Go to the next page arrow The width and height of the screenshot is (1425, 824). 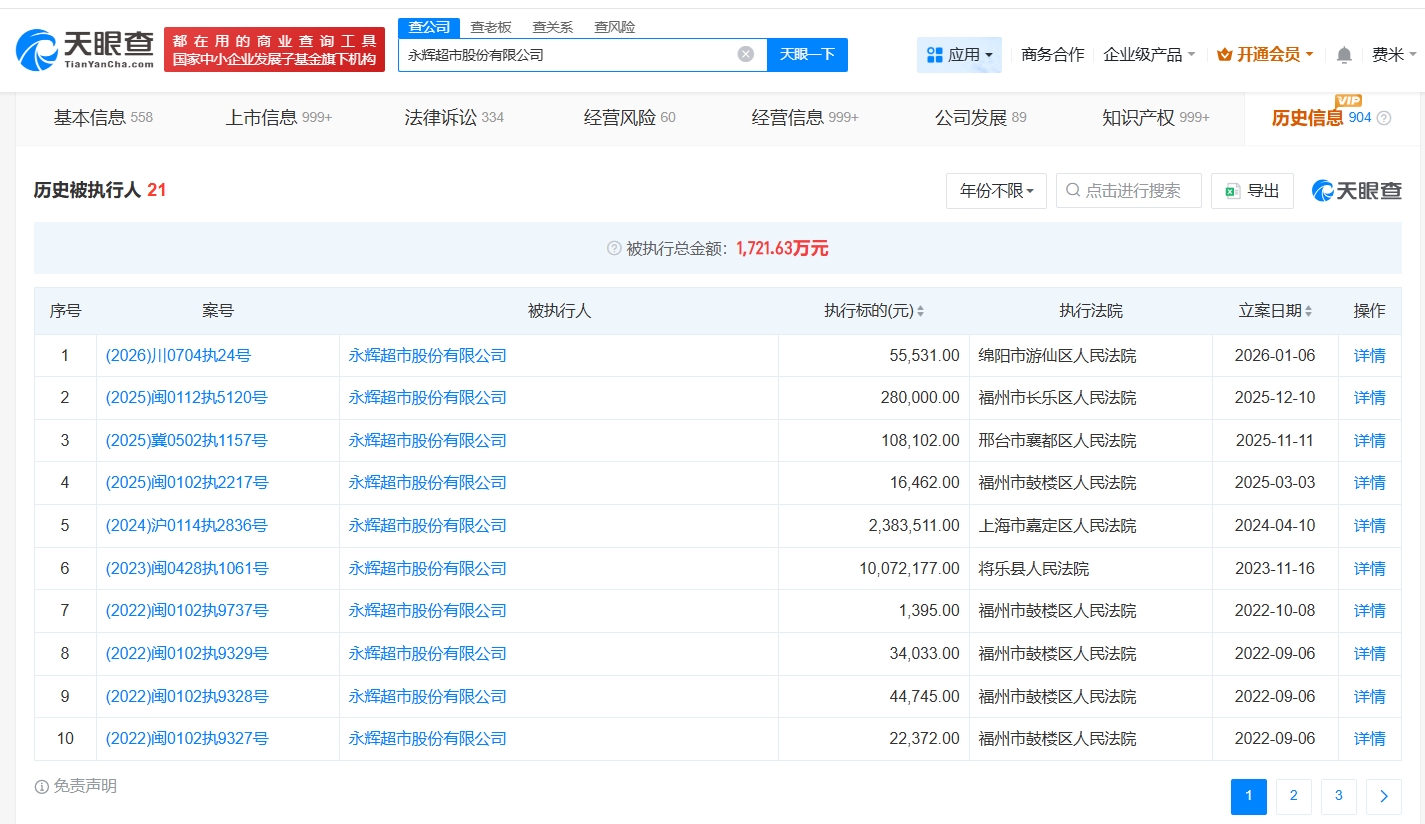click(x=1384, y=796)
